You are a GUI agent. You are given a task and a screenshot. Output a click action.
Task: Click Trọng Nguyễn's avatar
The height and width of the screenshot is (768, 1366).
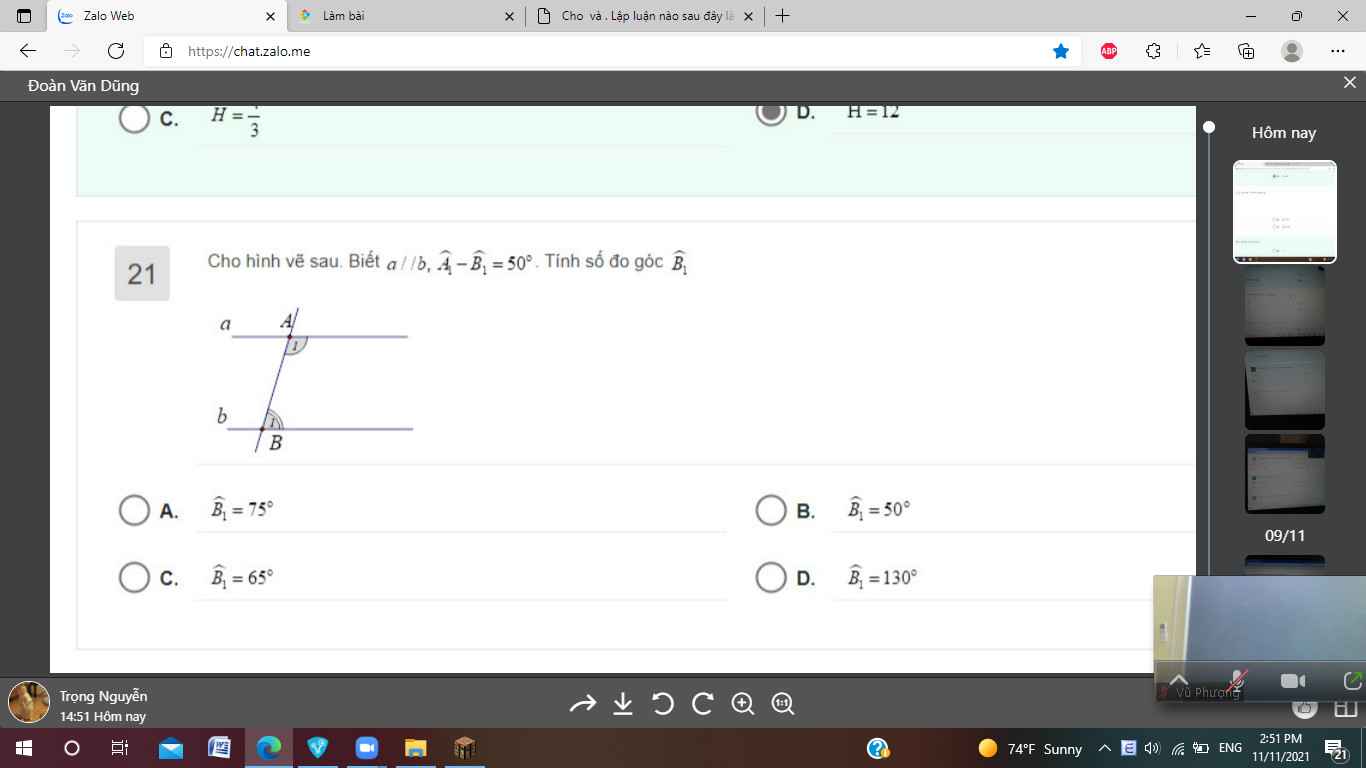click(29, 702)
